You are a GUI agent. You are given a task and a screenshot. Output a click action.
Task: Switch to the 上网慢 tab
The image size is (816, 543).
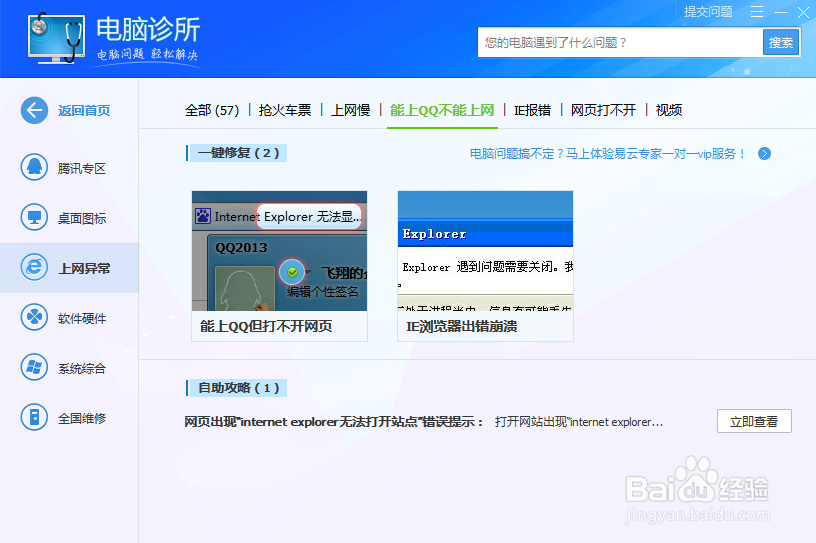click(351, 110)
